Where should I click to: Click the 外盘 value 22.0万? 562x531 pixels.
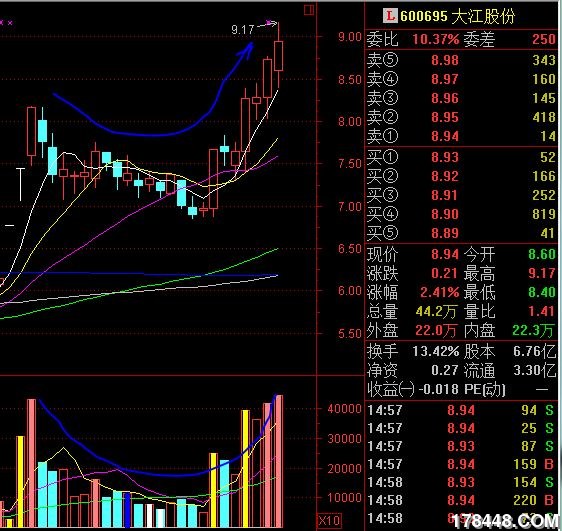436,330
